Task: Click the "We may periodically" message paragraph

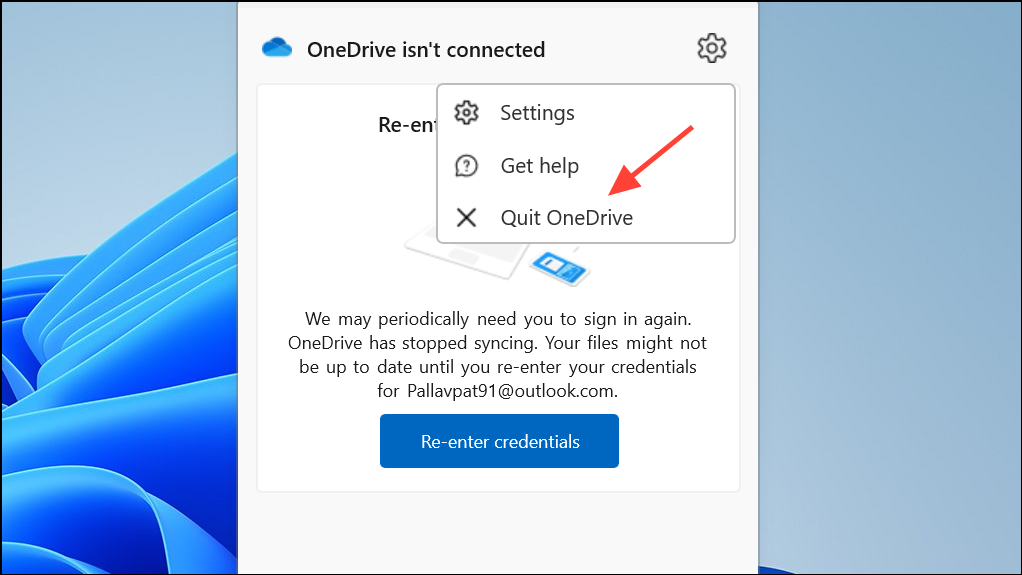Action: click(x=498, y=355)
